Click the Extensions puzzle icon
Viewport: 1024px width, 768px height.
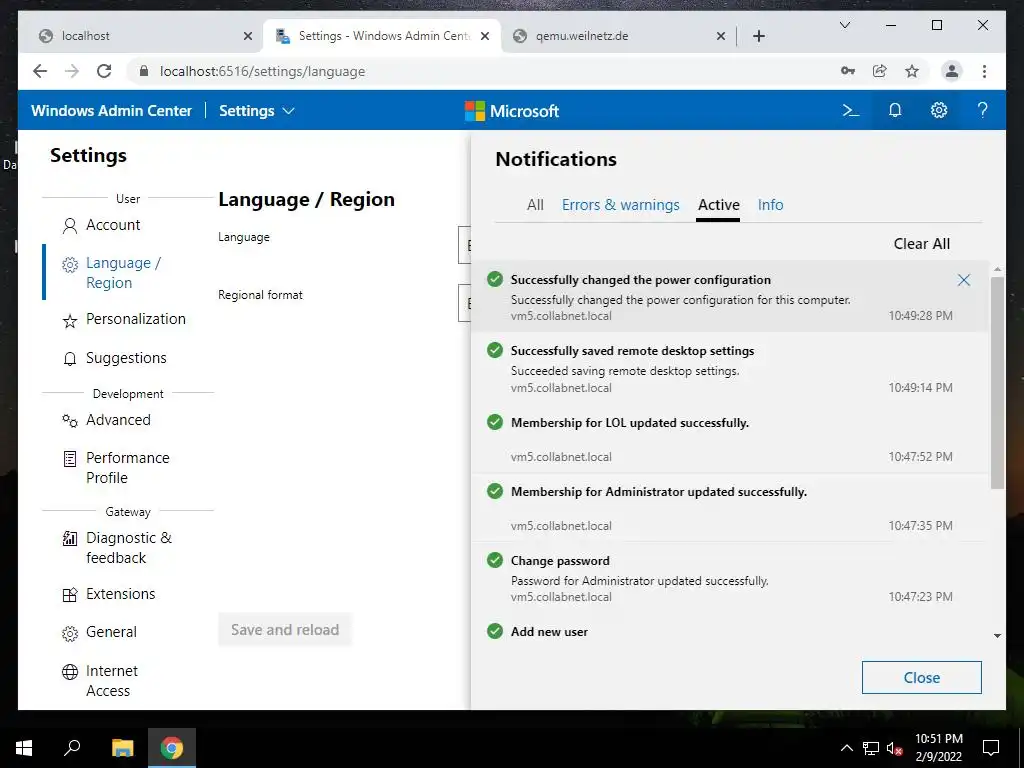(69, 595)
